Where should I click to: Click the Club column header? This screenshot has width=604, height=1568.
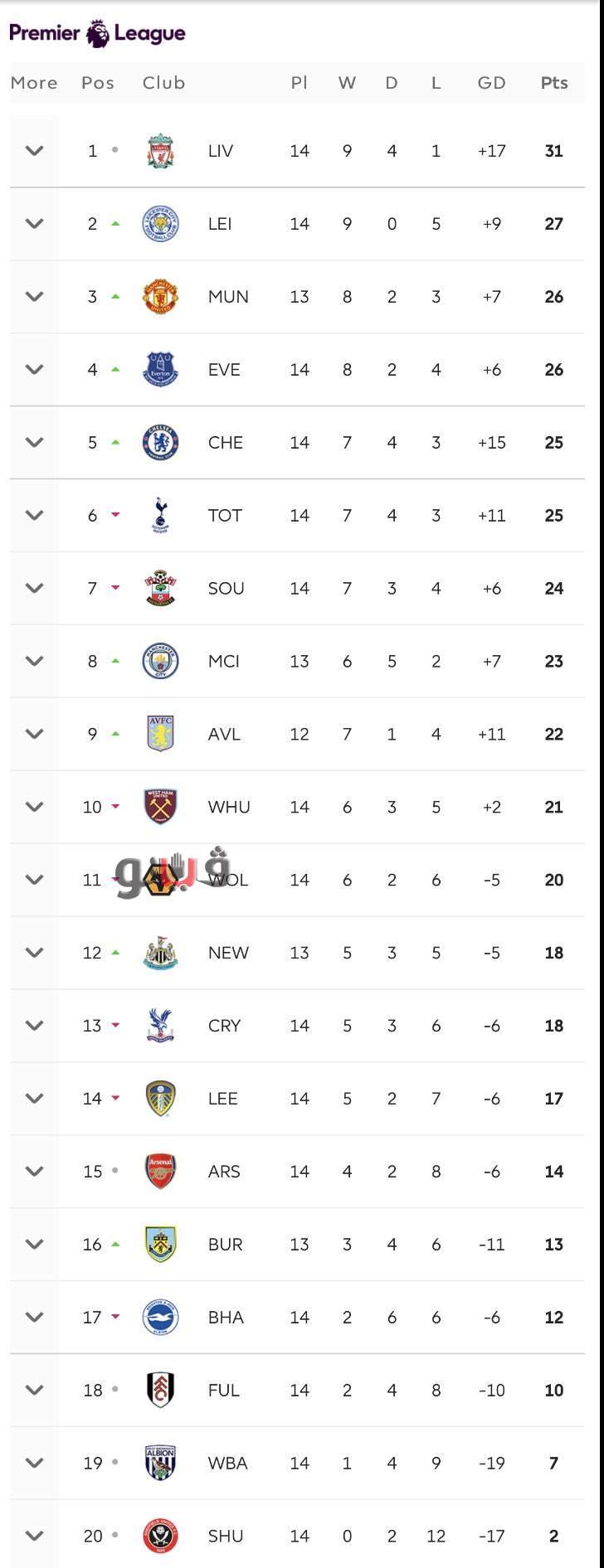click(x=163, y=83)
